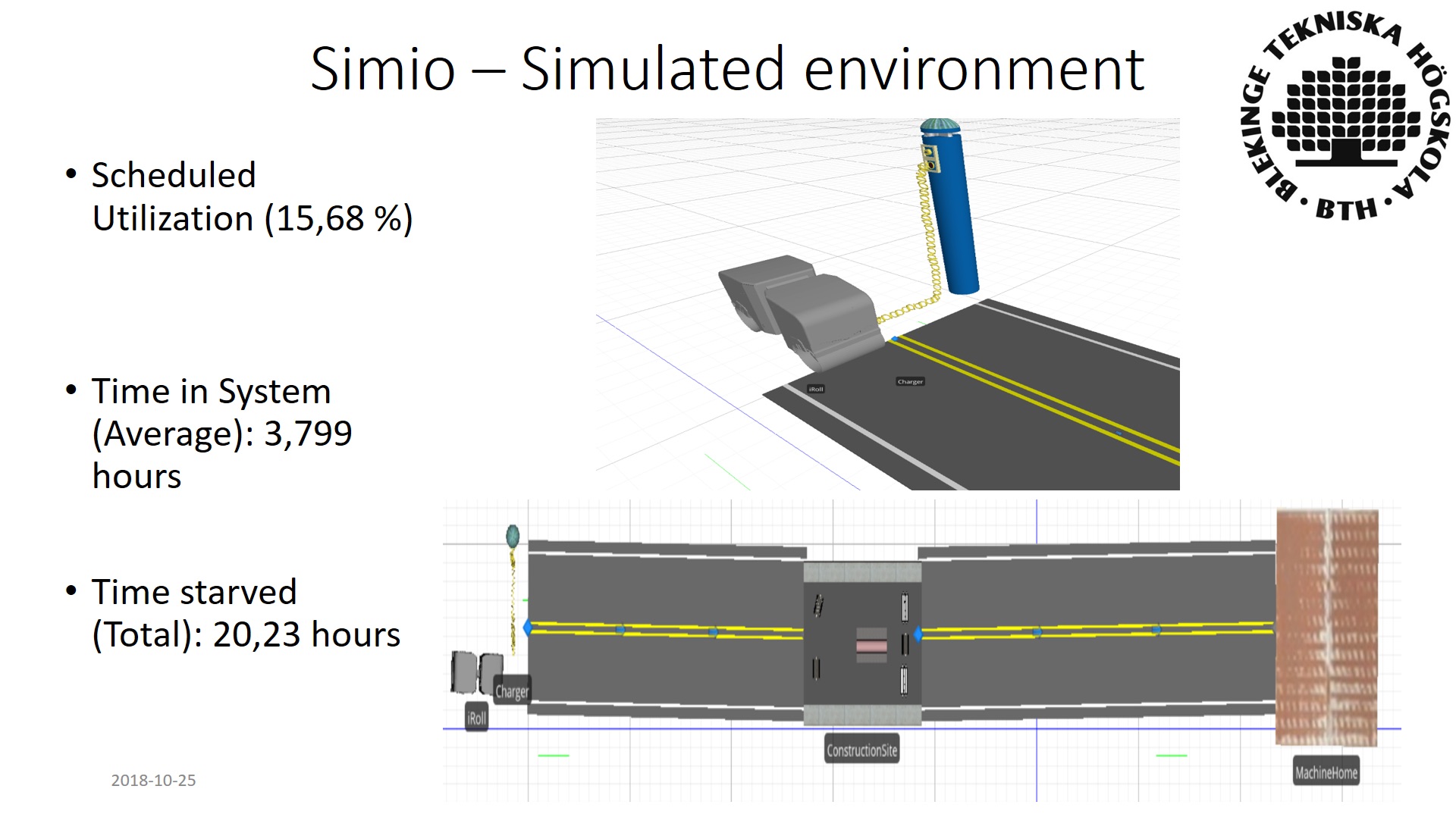Click the 'ConstructionSite' label

[861, 750]
